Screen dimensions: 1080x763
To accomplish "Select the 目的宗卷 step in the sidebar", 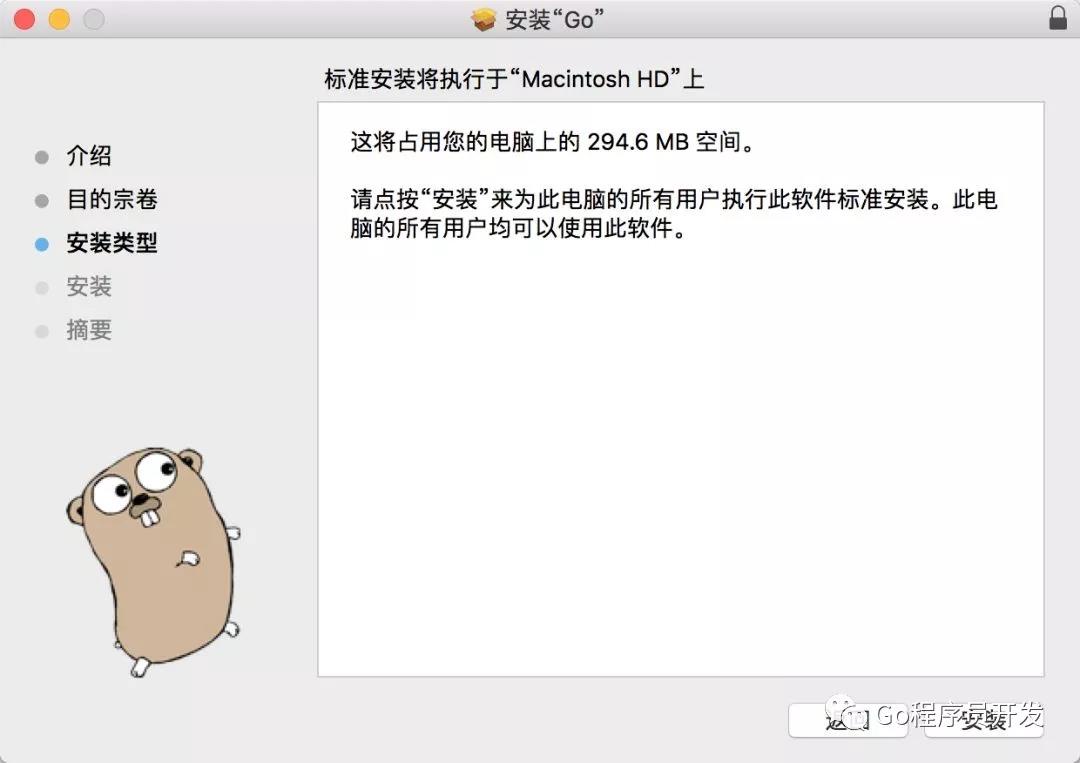I will 112,200.
